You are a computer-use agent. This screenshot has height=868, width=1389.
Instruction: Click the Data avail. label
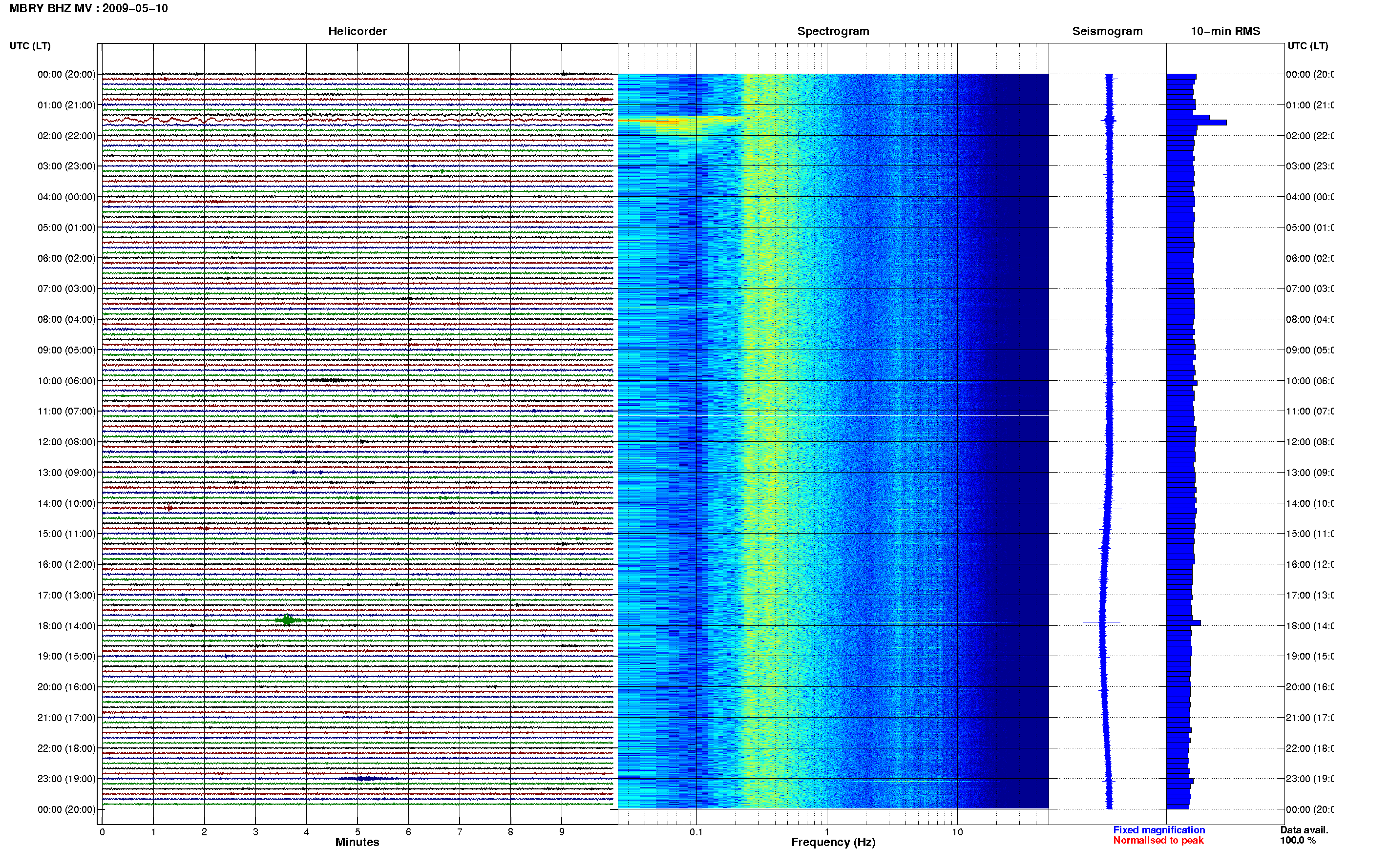click(1304, 830)
